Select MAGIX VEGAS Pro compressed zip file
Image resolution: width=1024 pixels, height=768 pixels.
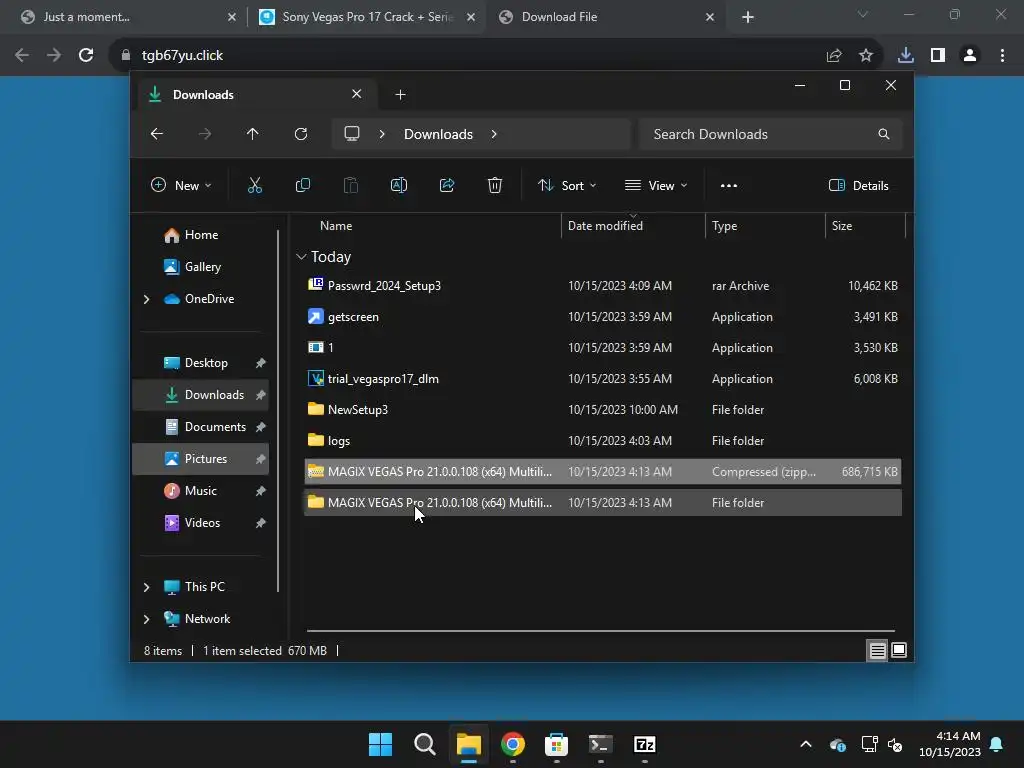(x=602, y=472)
